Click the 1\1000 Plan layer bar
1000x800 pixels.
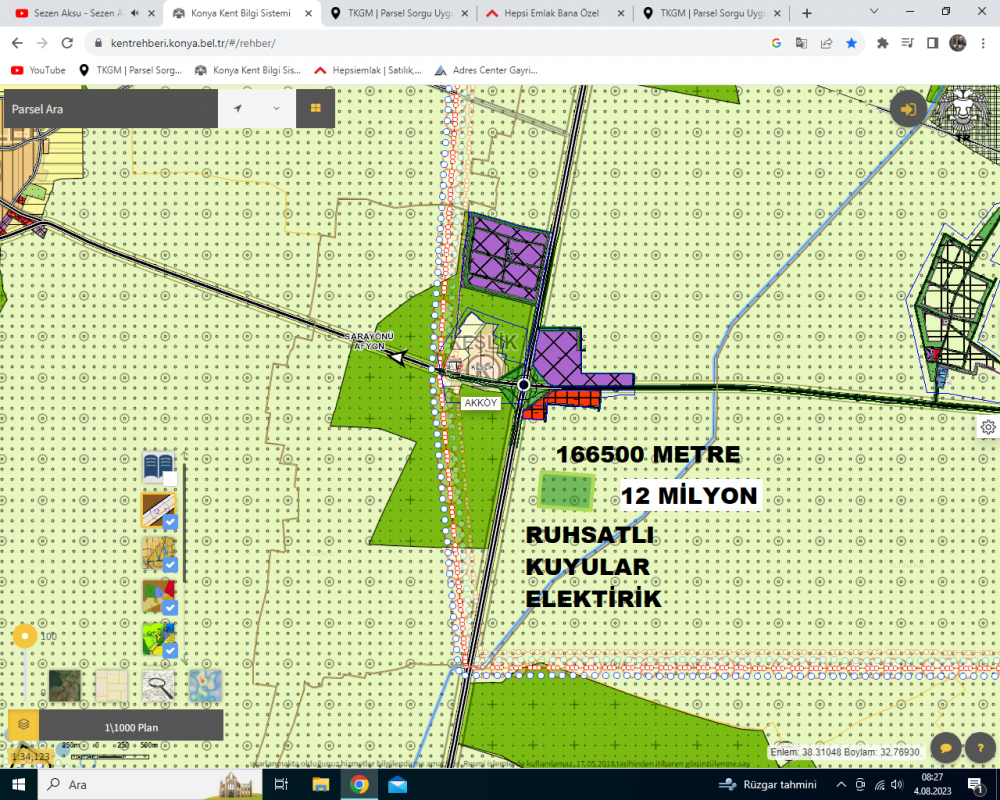tap(131, 727)
